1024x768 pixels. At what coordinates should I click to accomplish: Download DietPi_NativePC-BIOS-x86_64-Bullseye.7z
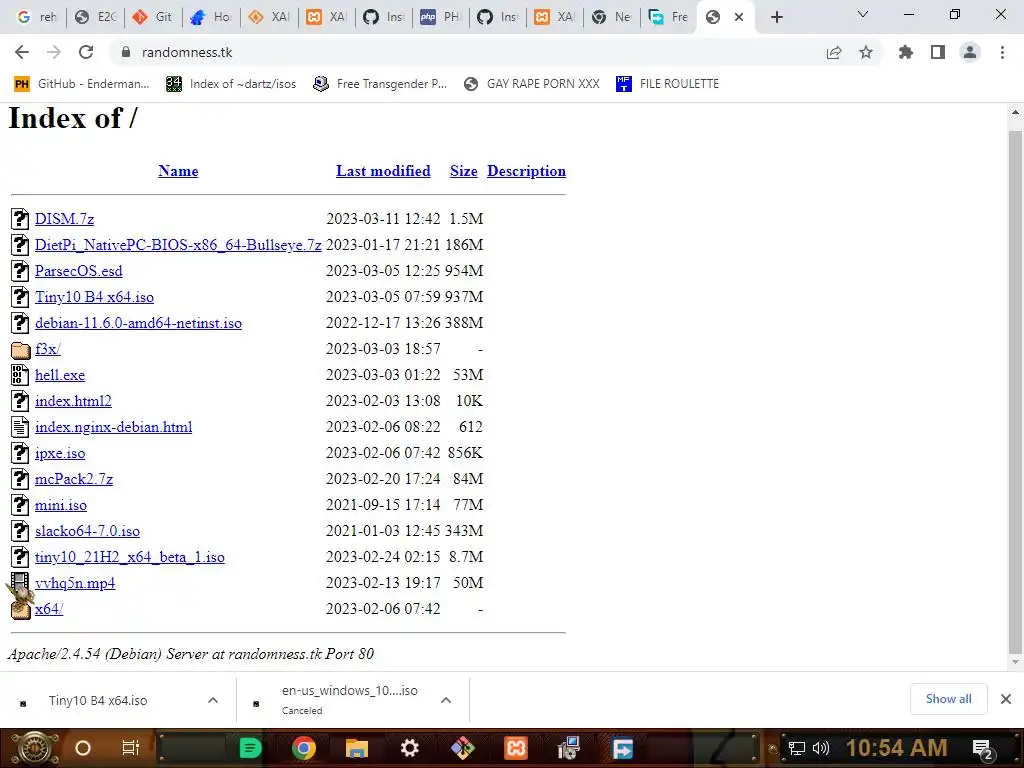tap(178, 245)
